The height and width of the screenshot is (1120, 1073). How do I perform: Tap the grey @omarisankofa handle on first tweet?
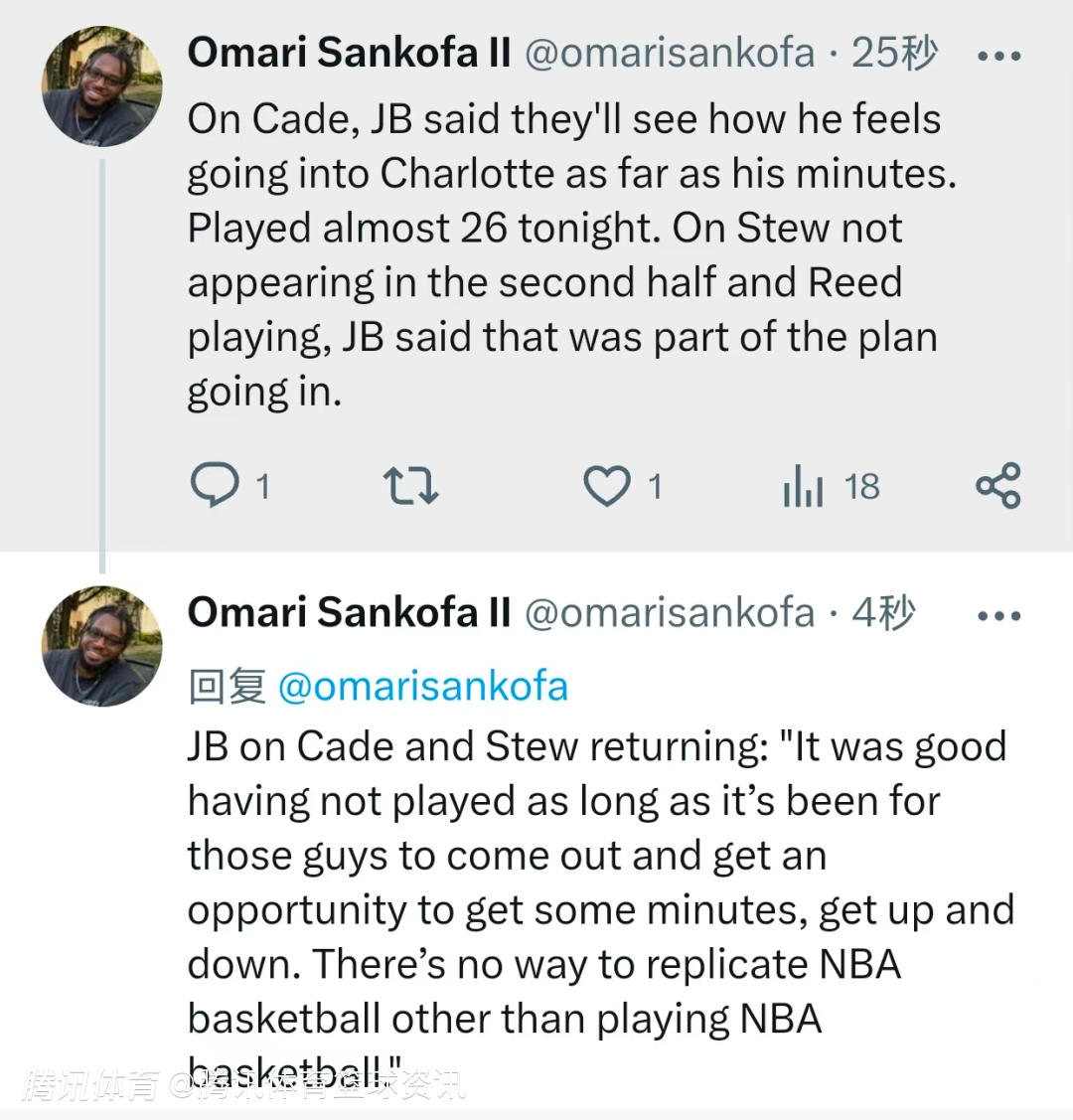[x=669, y=53]
